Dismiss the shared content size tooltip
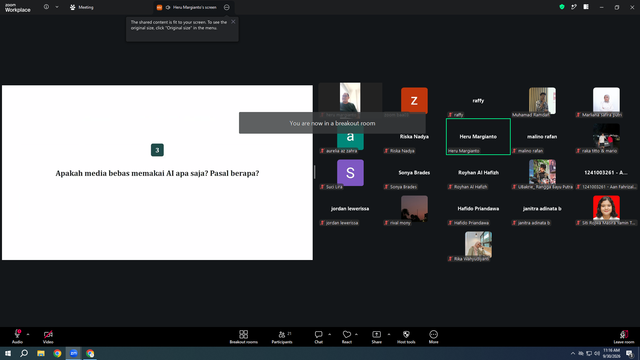This screenshot has width=640, height=360. click(x=233, y=22)
